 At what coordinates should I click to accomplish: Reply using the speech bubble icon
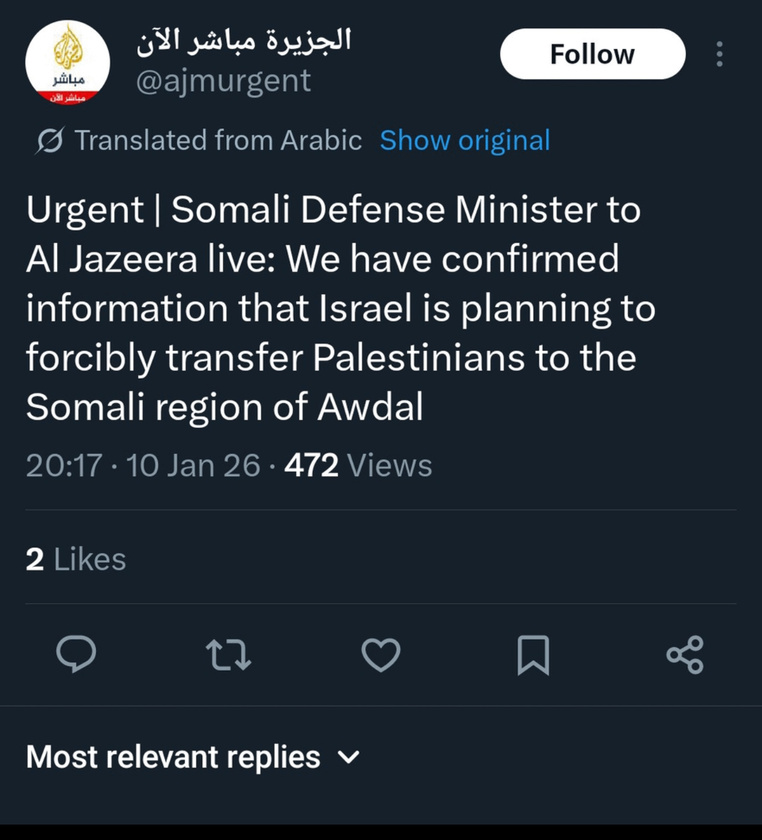[x=76, y=654]
